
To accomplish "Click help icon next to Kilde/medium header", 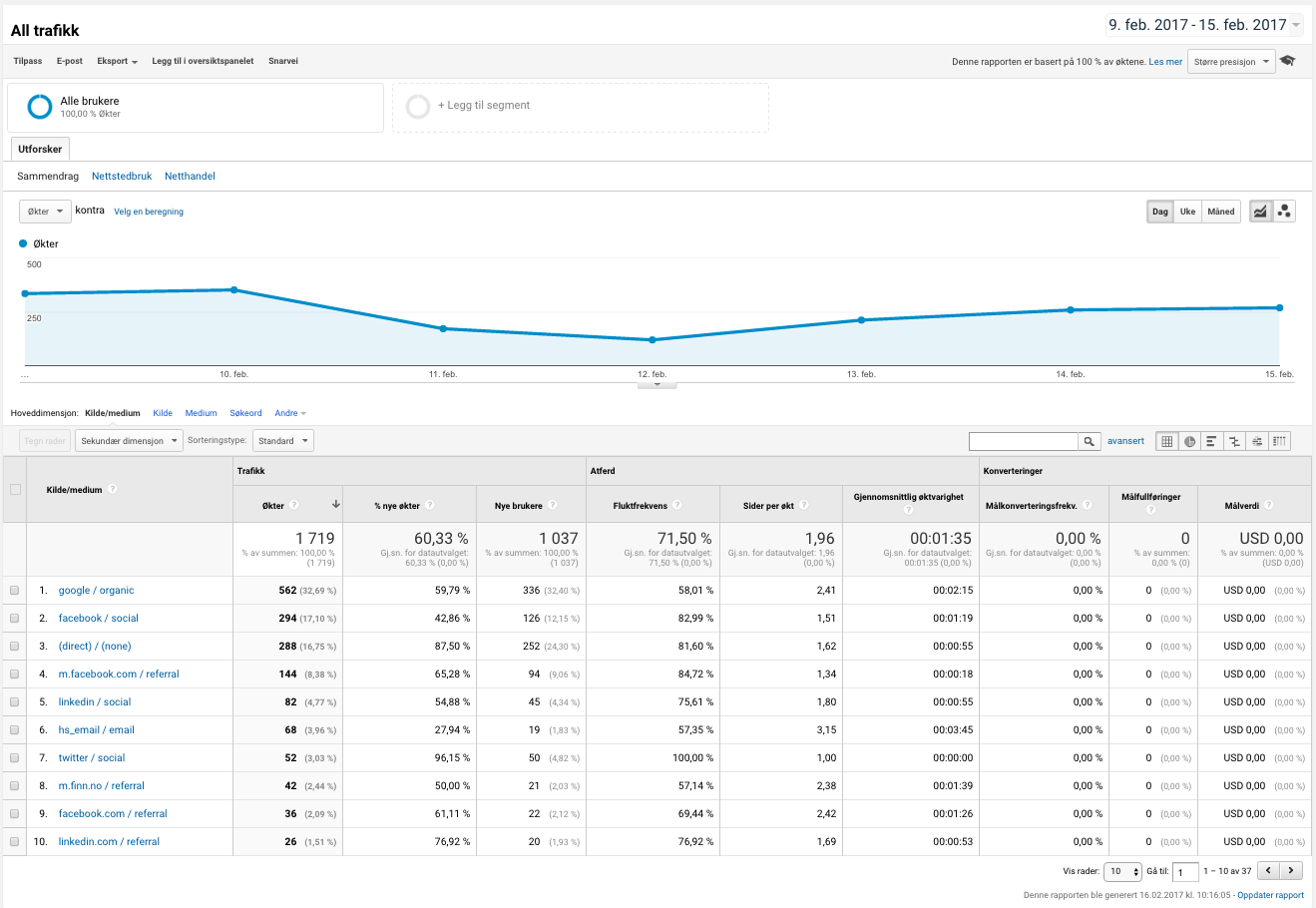I will point(113,489).
